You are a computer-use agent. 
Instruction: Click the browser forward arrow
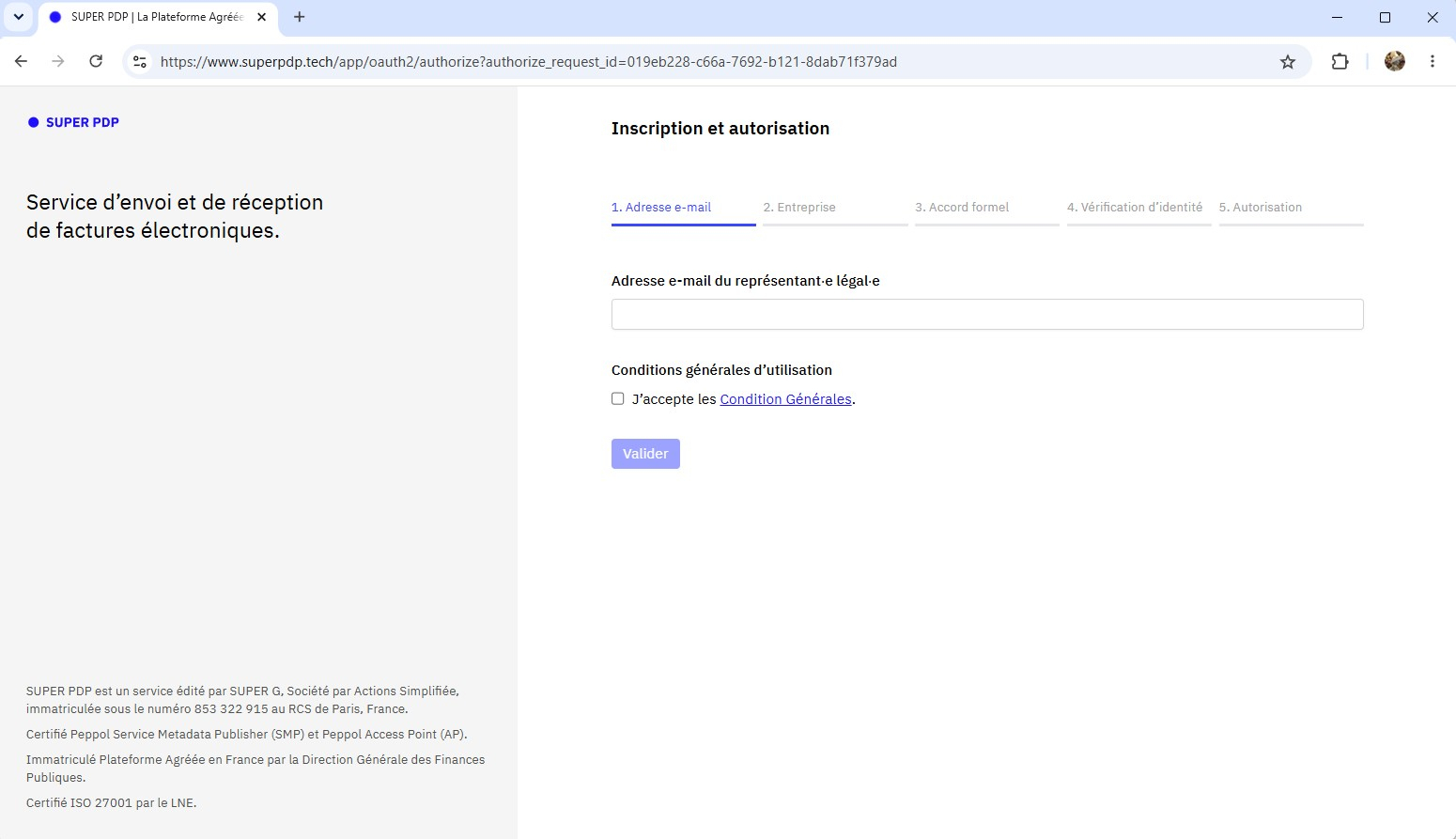pos(58,61)
